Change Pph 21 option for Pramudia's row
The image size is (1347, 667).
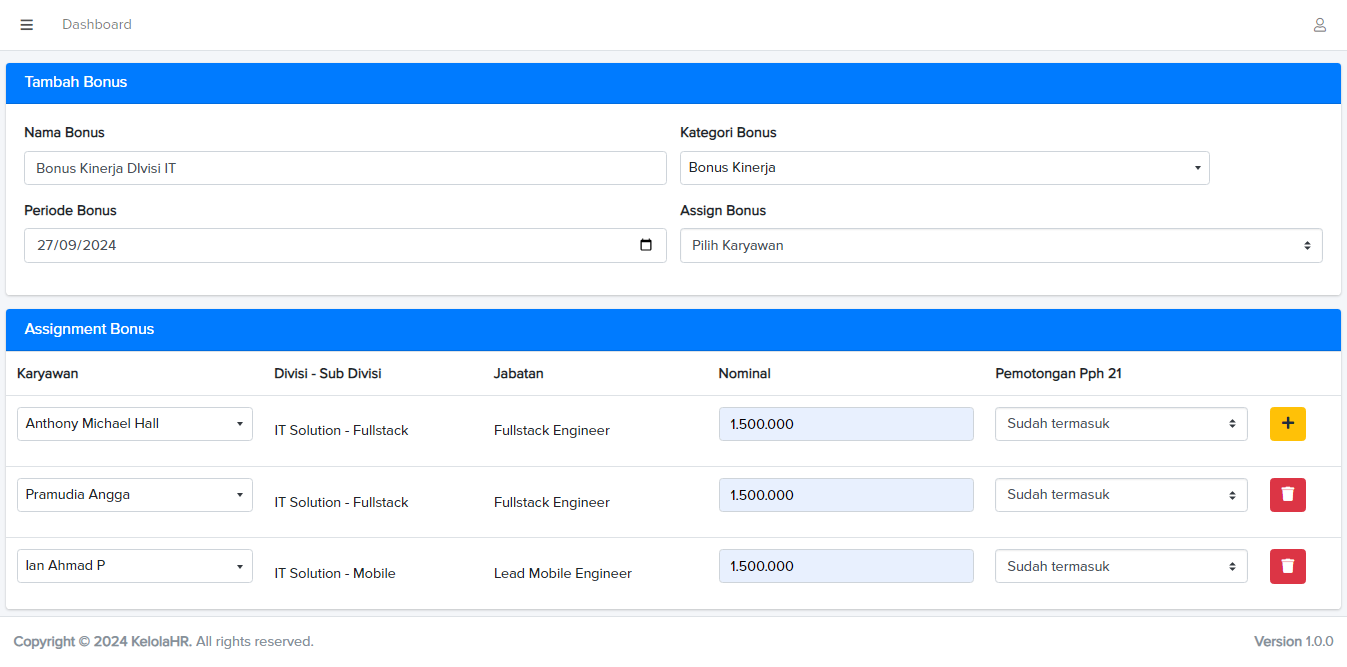click(x=1120, y=495)
